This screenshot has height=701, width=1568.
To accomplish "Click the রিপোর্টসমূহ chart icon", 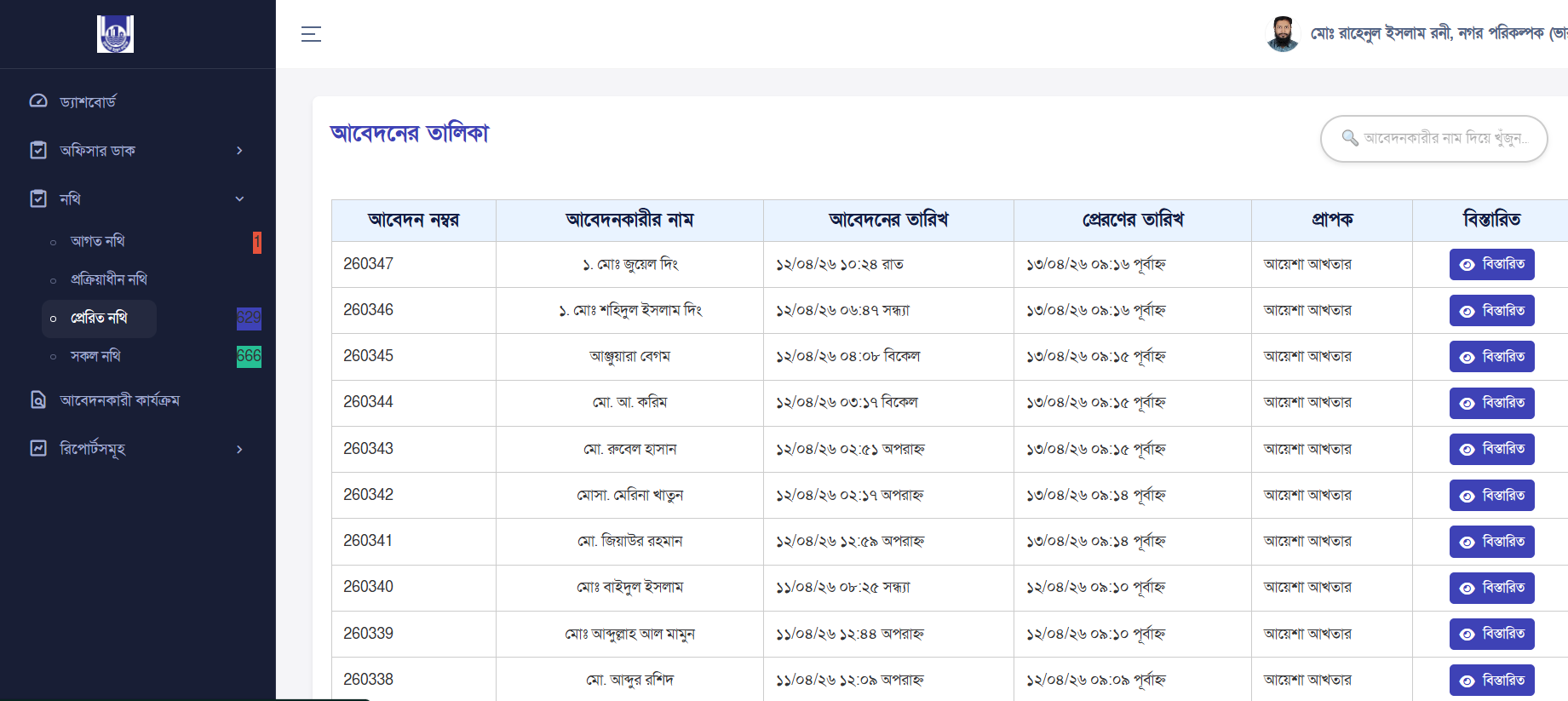I will [38, 448].
